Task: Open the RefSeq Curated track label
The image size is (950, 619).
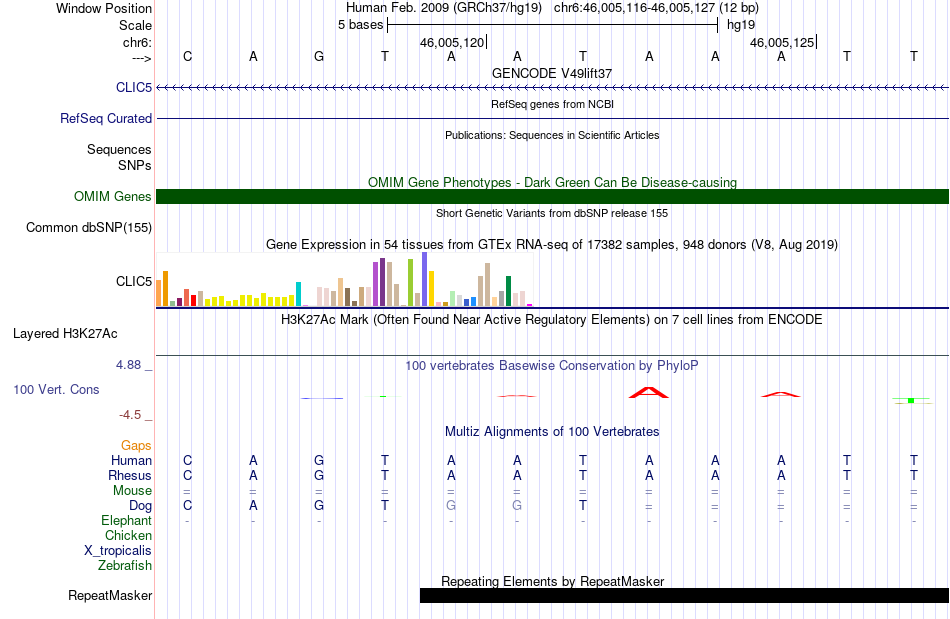Action: [105, 118]
